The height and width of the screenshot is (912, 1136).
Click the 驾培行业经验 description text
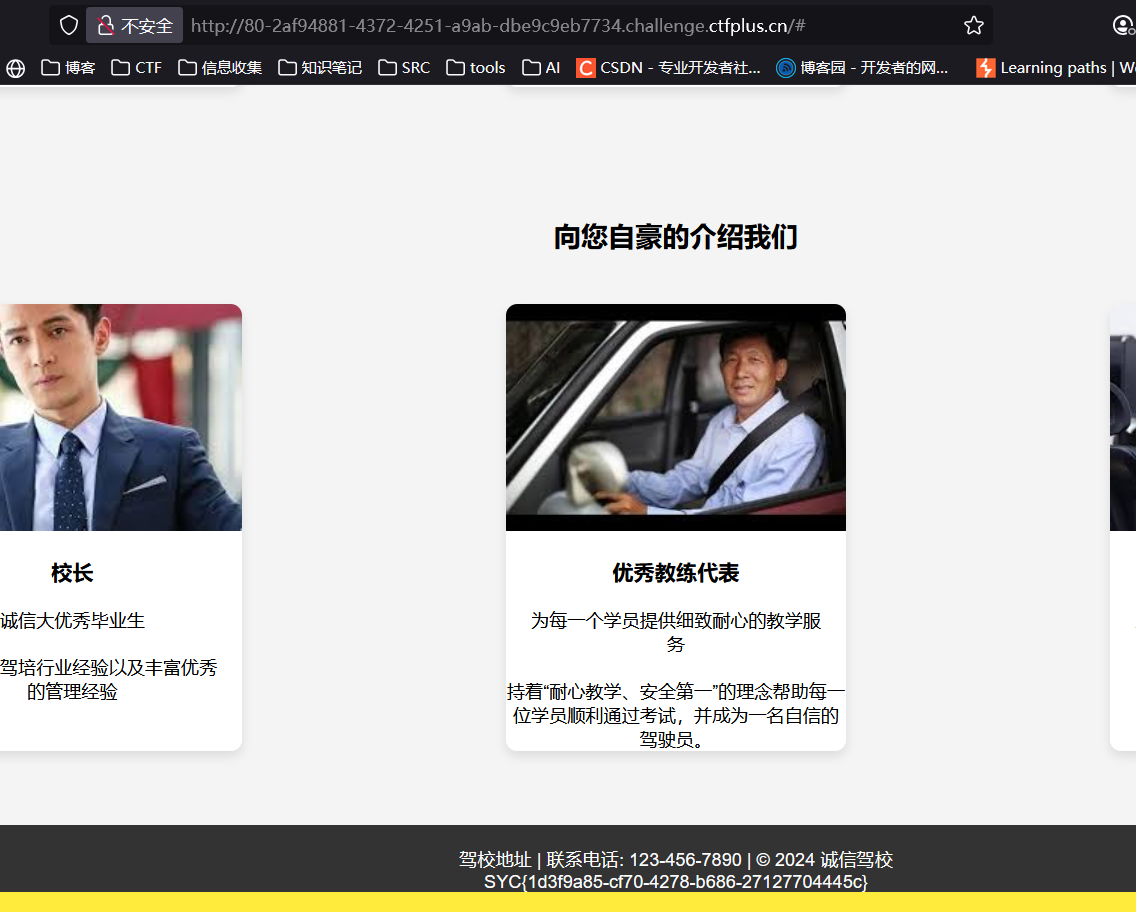point(109,679)
